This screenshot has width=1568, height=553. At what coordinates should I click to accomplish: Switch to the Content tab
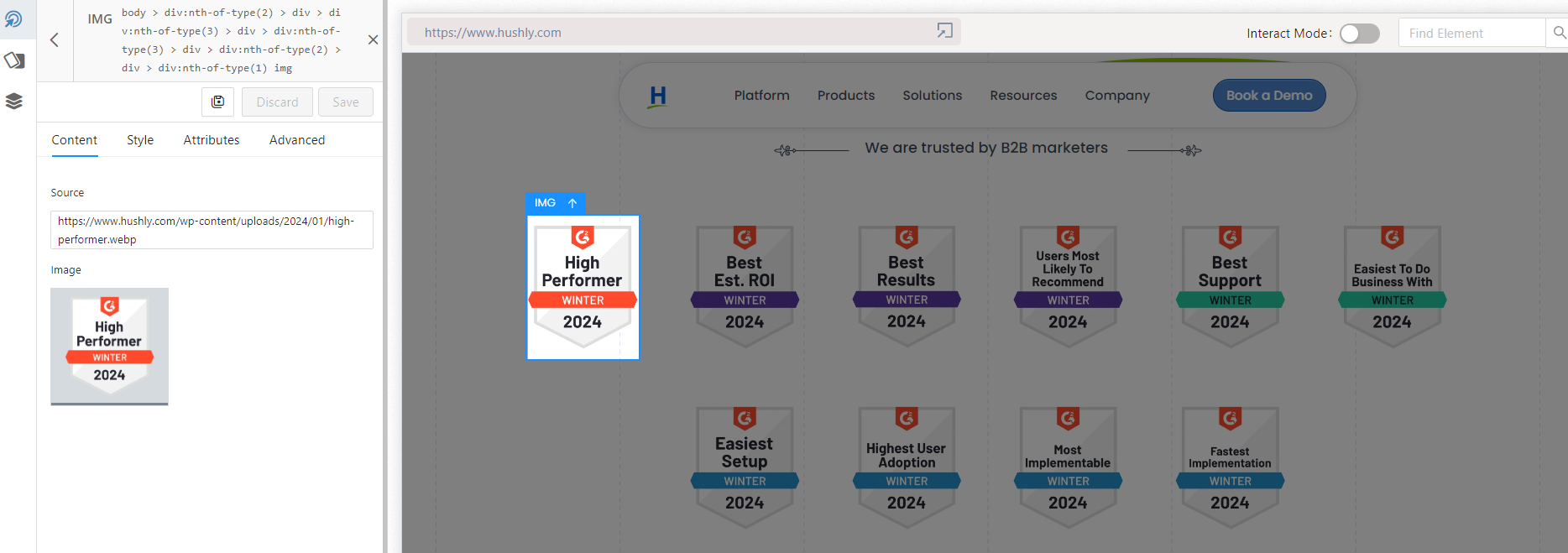point(75,140)
